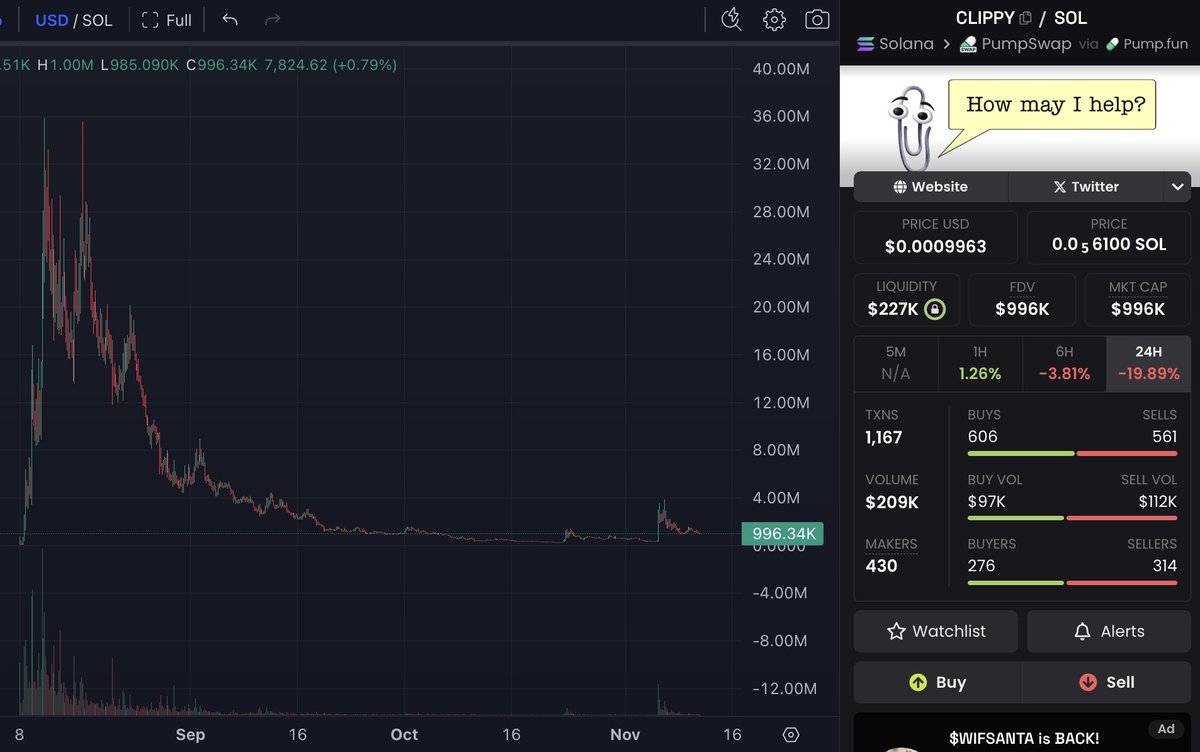Click the Buy button
This screenshot has height=752, width=1200.
point(938,682)
